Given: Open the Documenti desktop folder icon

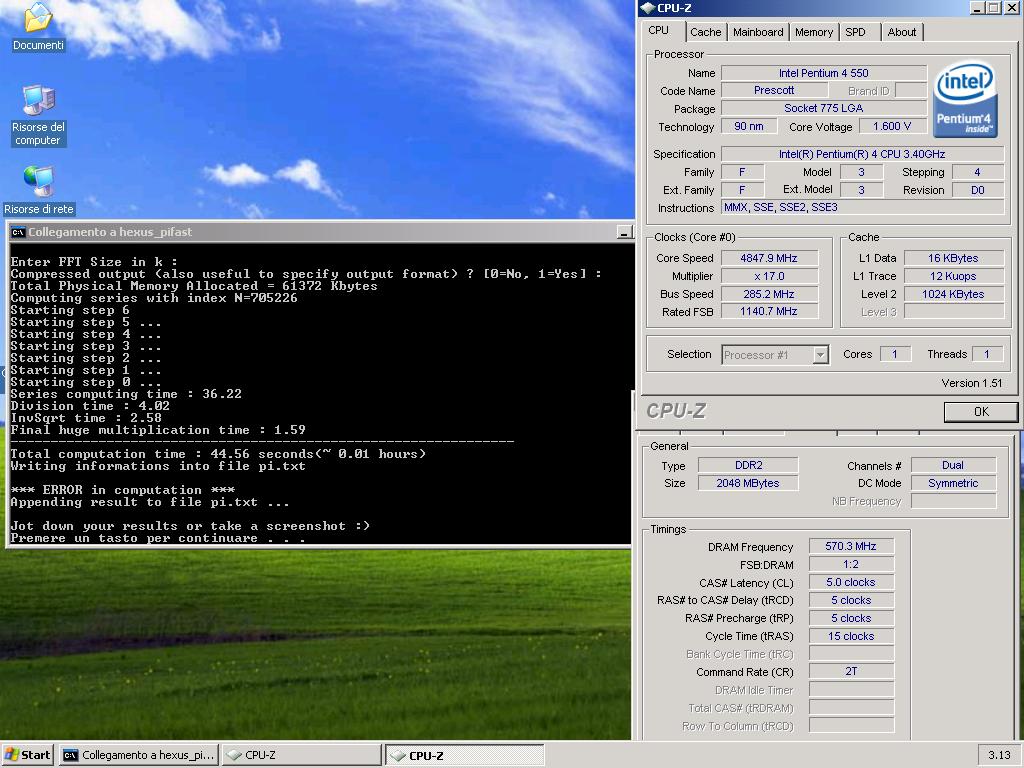Looking at the screenshot, I should [x=38, y=26].
